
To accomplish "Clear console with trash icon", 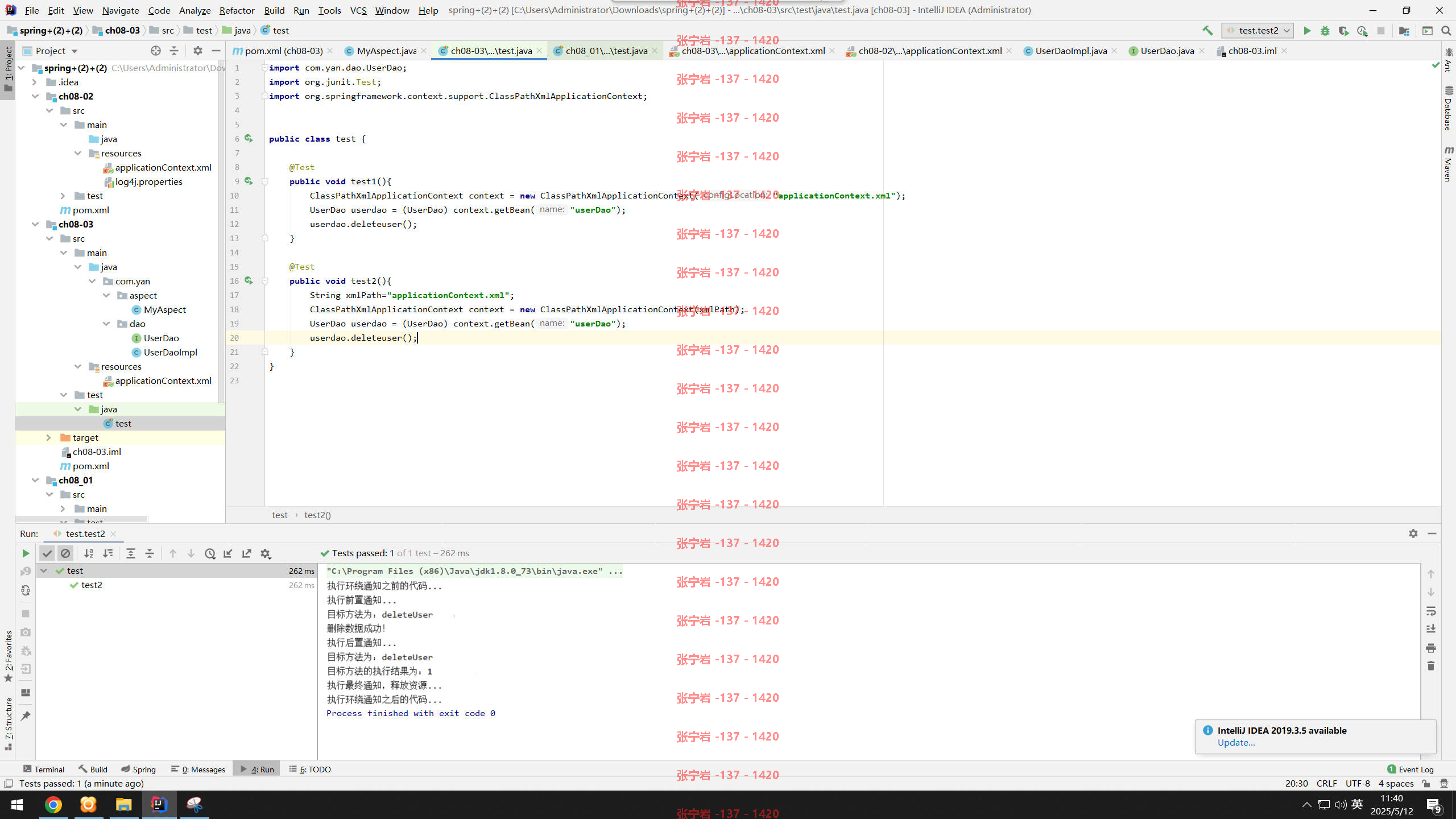I will [1431, 665].
